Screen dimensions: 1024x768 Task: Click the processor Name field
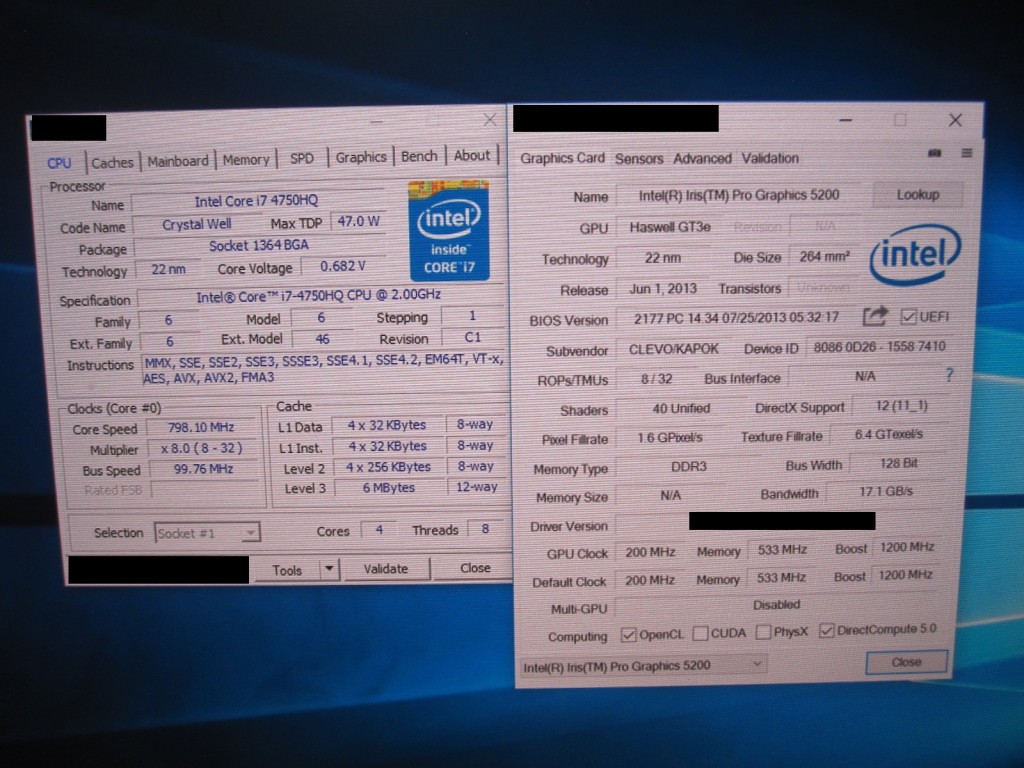point(257,201)
